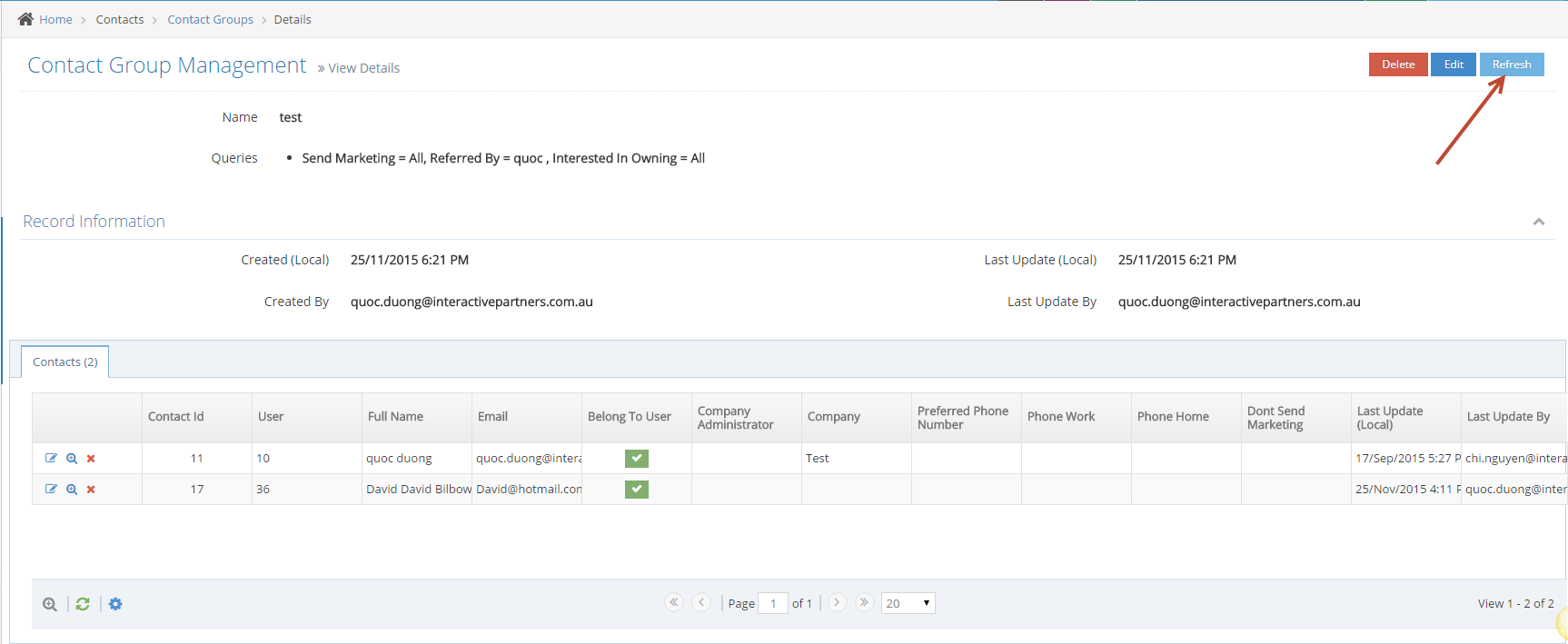Collapse the Record Information section
The height and width of the screenshot is (644, 1568).
coord(1539,222)
